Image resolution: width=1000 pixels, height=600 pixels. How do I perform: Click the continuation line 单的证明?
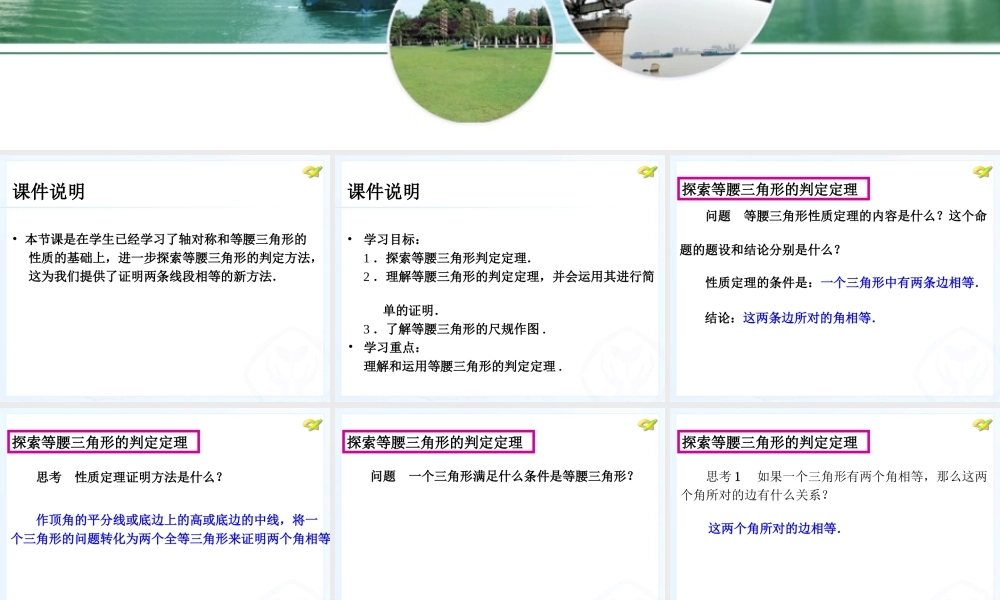tap(410, 311)
